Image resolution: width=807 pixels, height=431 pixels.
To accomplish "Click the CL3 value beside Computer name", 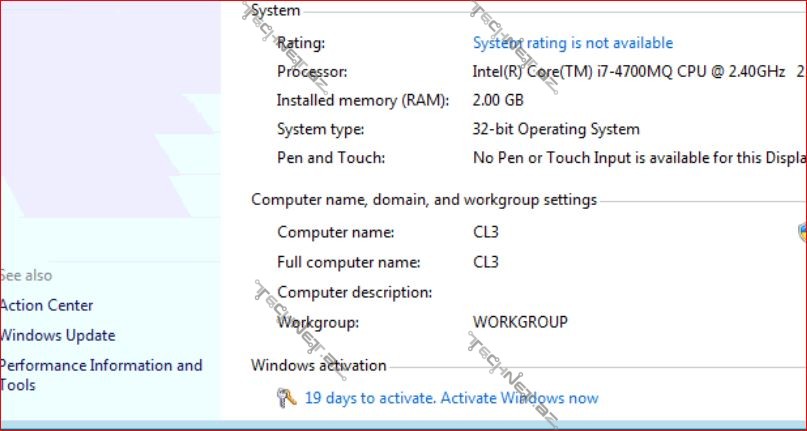I will [x=485, y=232].
